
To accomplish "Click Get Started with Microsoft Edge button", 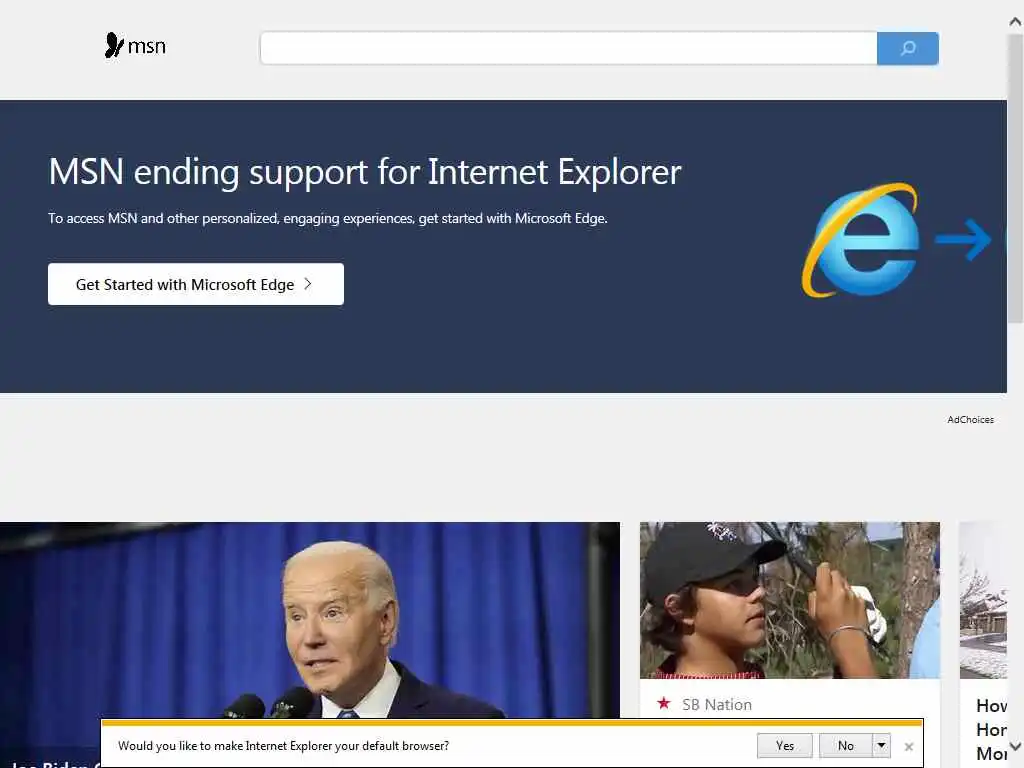I will pyautogui.click(x=196, y=284).
